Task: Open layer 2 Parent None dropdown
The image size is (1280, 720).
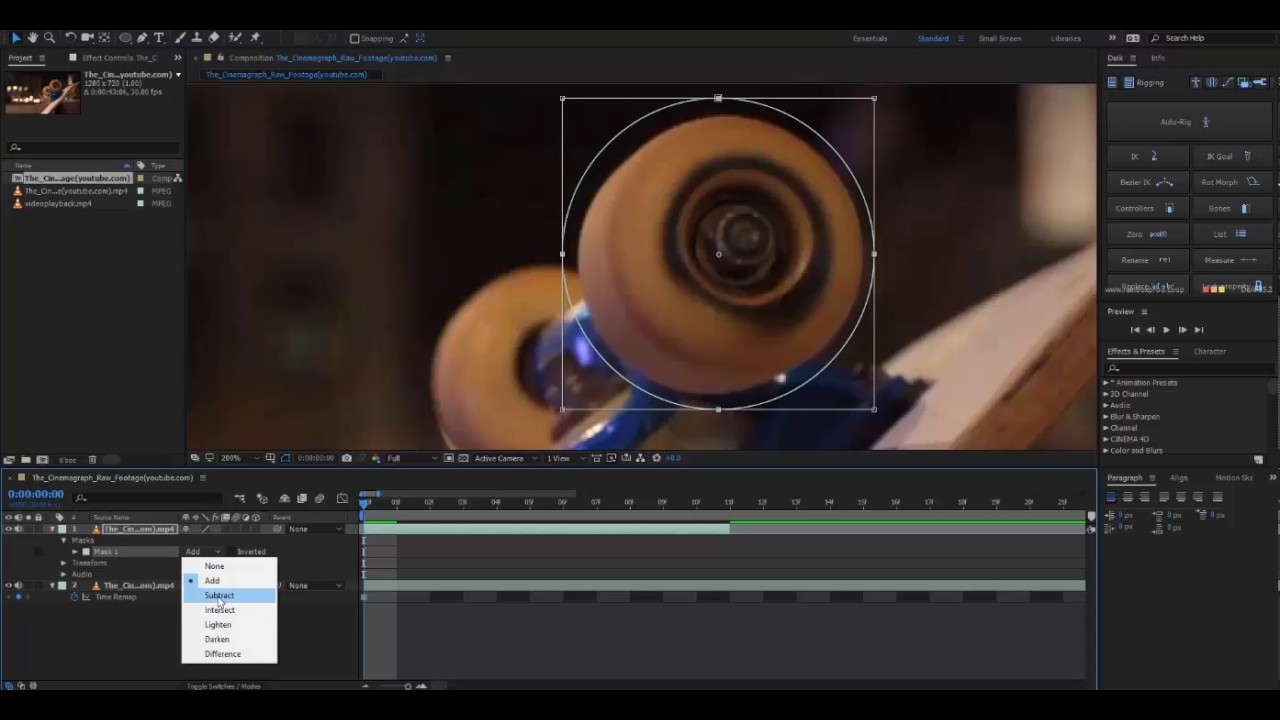Action: click(315, 585)
